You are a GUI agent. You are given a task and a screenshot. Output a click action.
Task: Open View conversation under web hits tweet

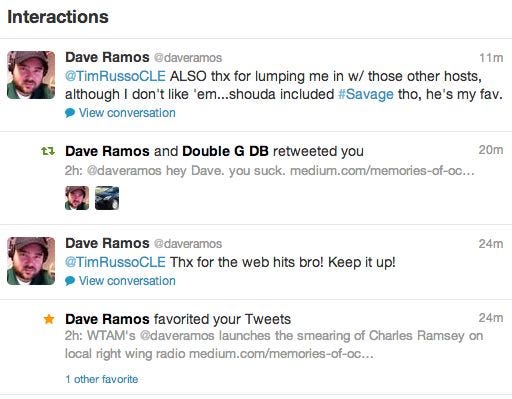[x=127, y=281]
